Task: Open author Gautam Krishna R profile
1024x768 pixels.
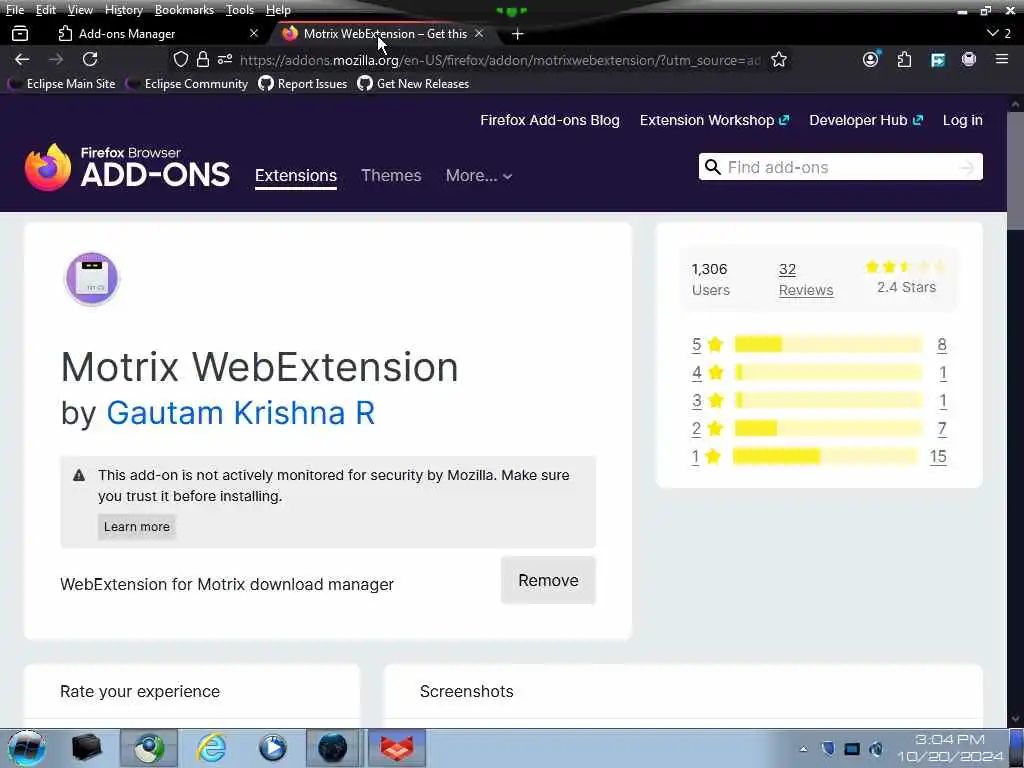Action: pos(240,413)
